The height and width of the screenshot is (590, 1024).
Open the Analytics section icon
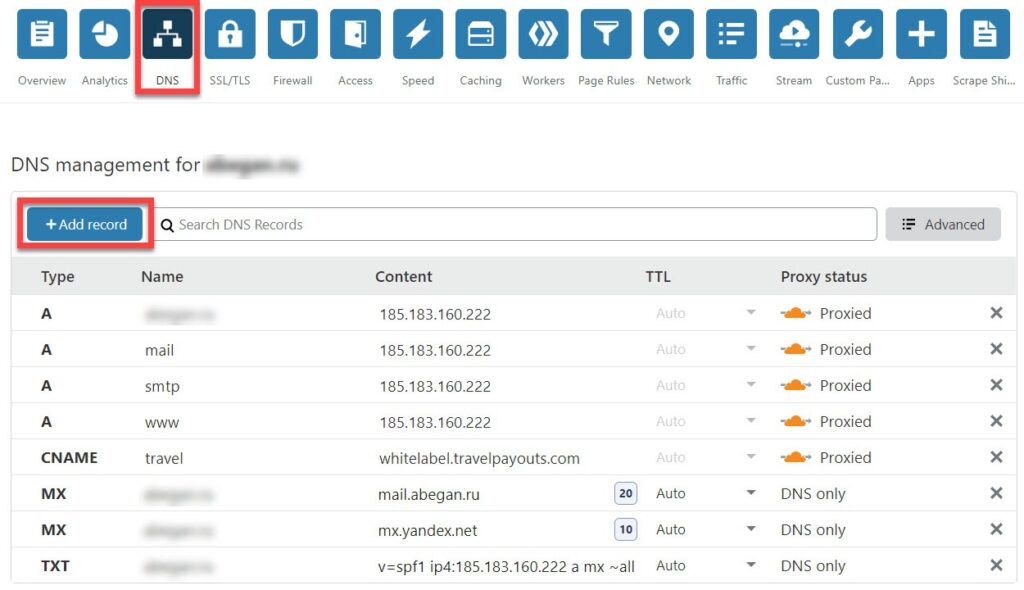click(105, 35)
